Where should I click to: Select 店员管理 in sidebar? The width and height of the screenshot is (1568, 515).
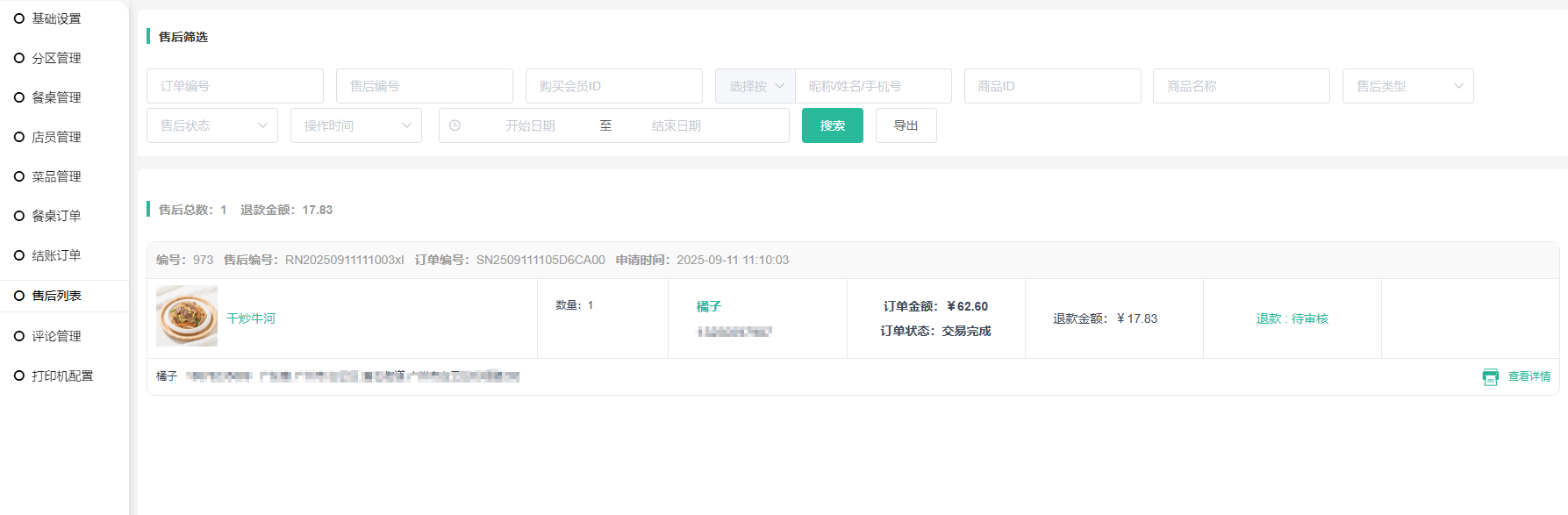[56, 137]
